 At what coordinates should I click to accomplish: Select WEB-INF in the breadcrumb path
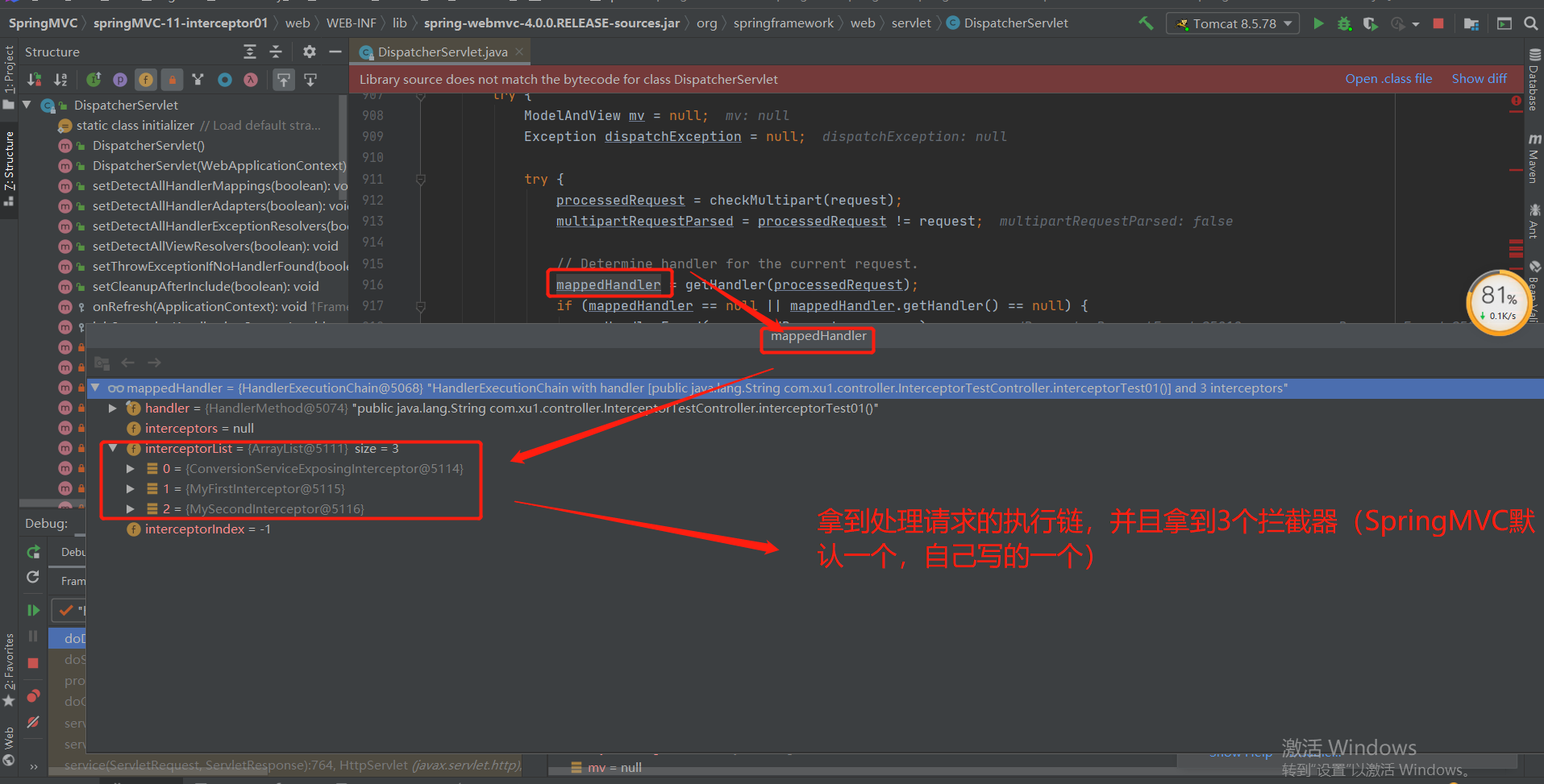click(x=351, y=23)
